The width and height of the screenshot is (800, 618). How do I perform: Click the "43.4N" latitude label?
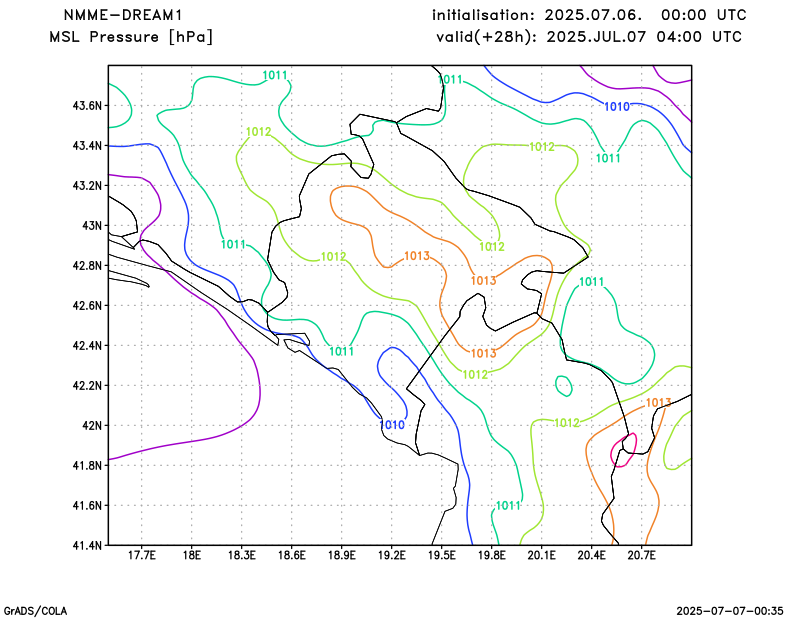coord(87,146)
